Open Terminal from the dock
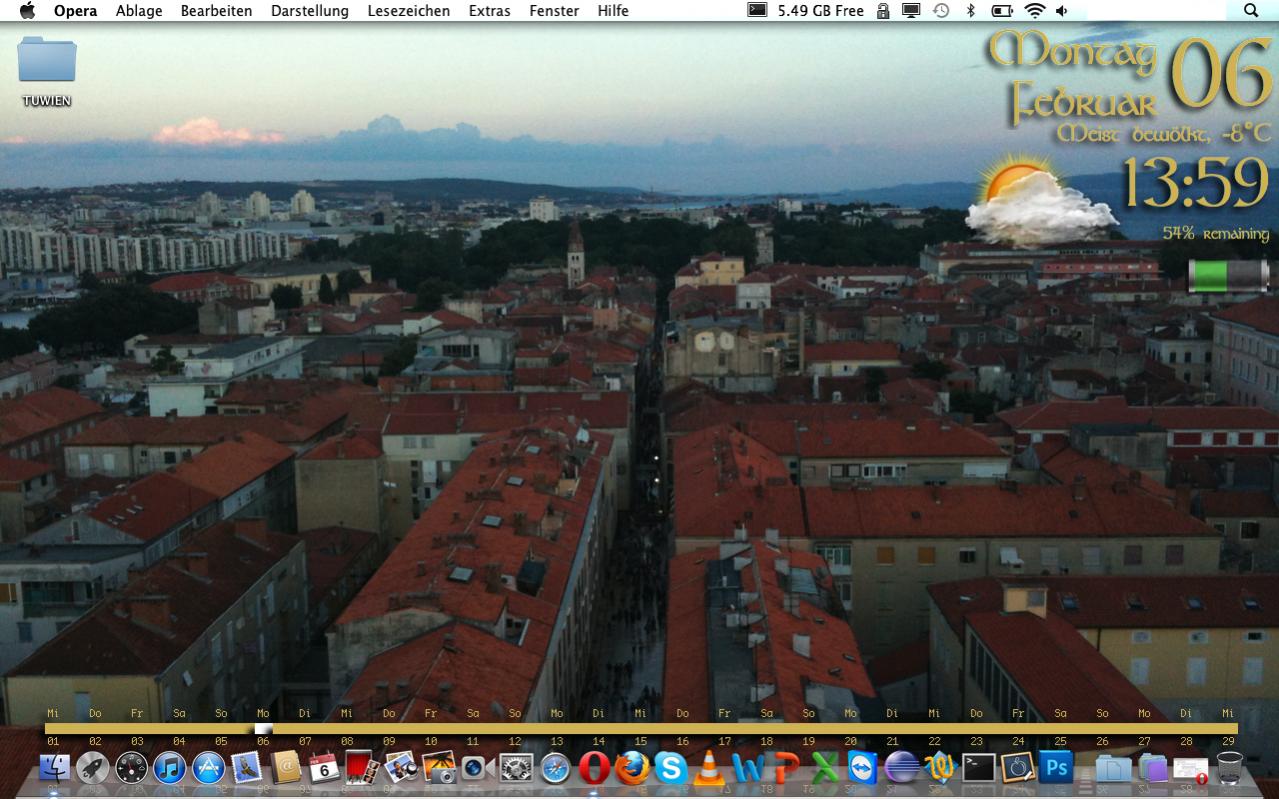The image size is (1279, 799). [x=978, y=768]
